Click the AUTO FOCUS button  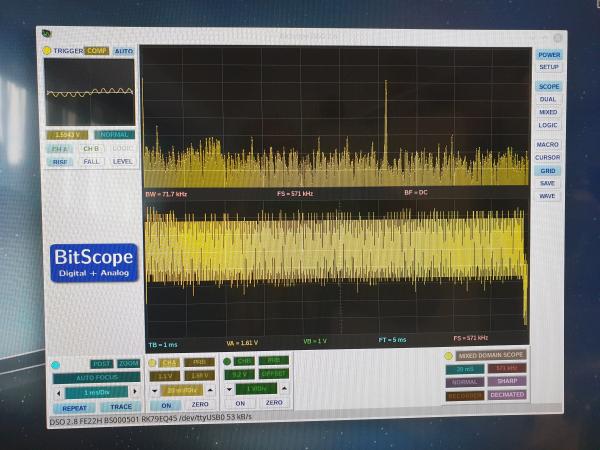96,378
